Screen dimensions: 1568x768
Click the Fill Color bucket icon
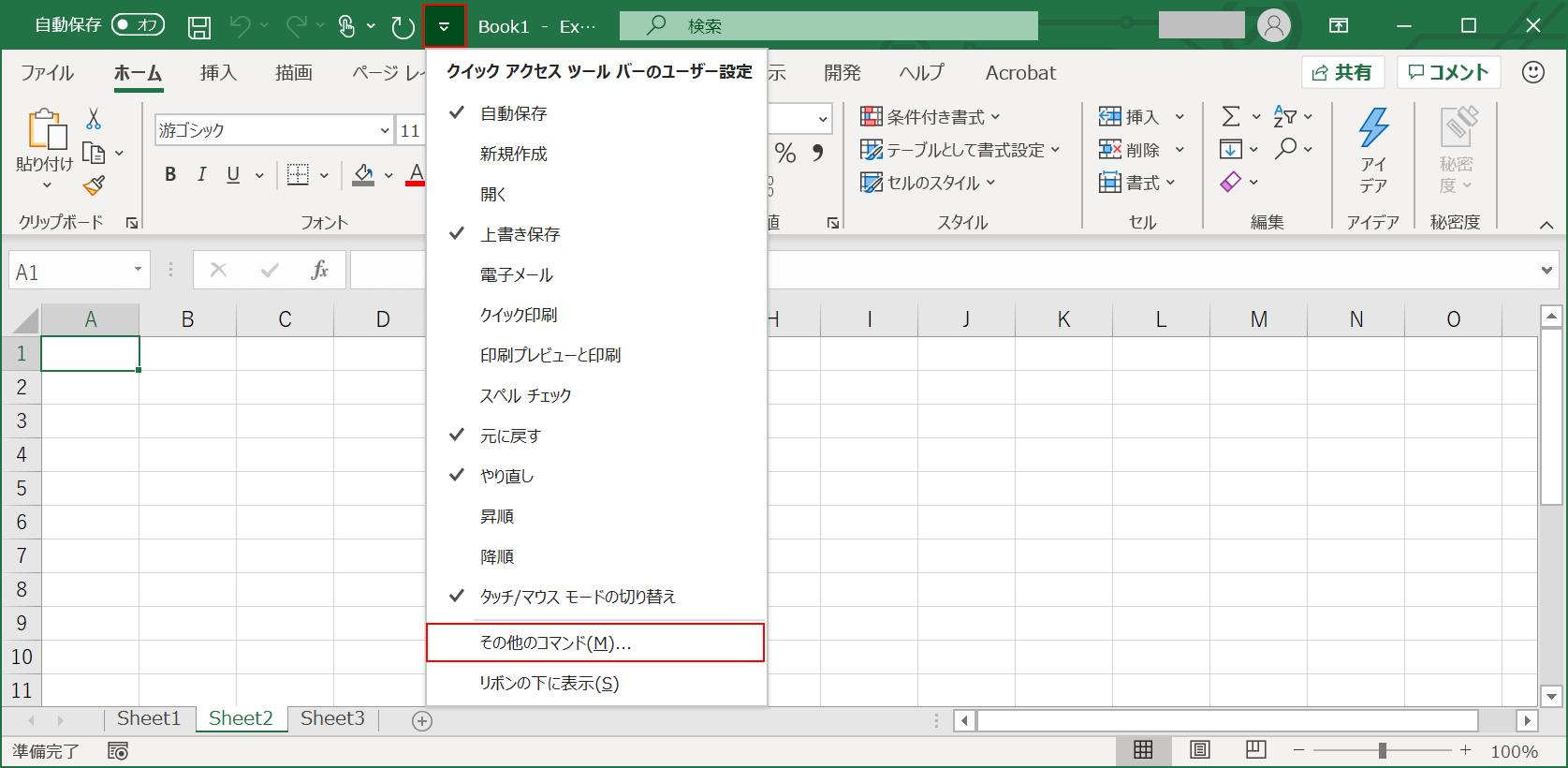(363, 174)
